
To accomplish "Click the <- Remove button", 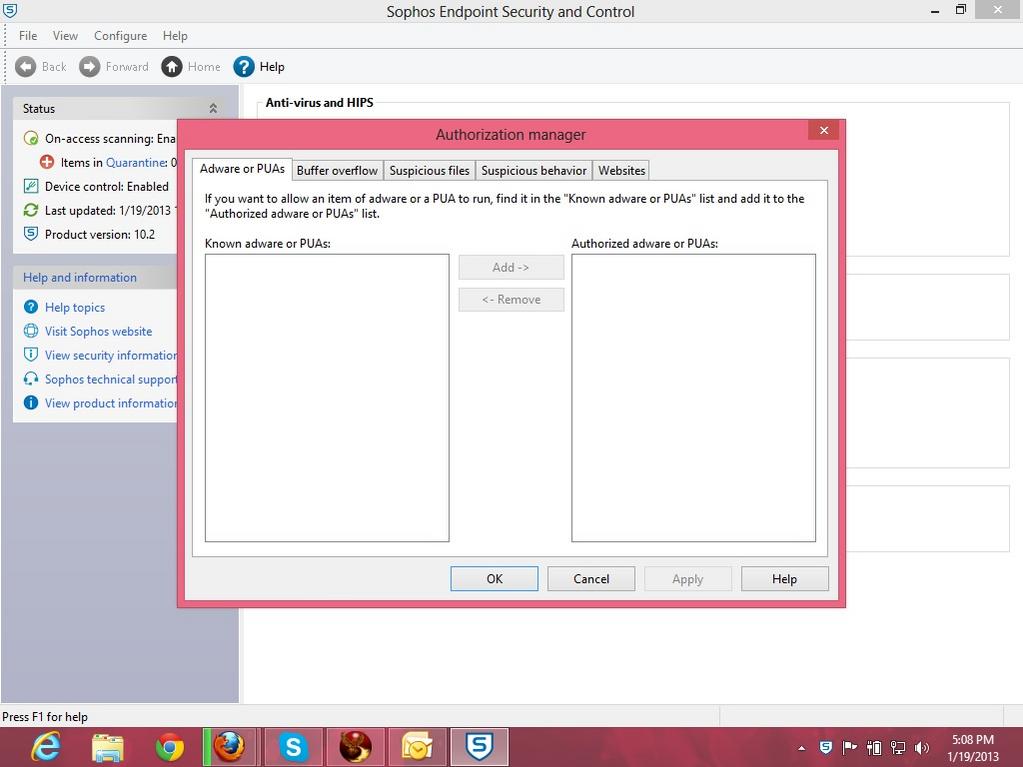I will click(511, 299).
